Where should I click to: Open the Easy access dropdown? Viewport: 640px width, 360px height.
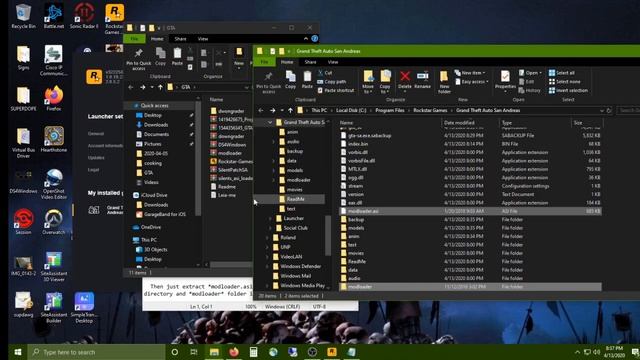click(x=471, y=82)
